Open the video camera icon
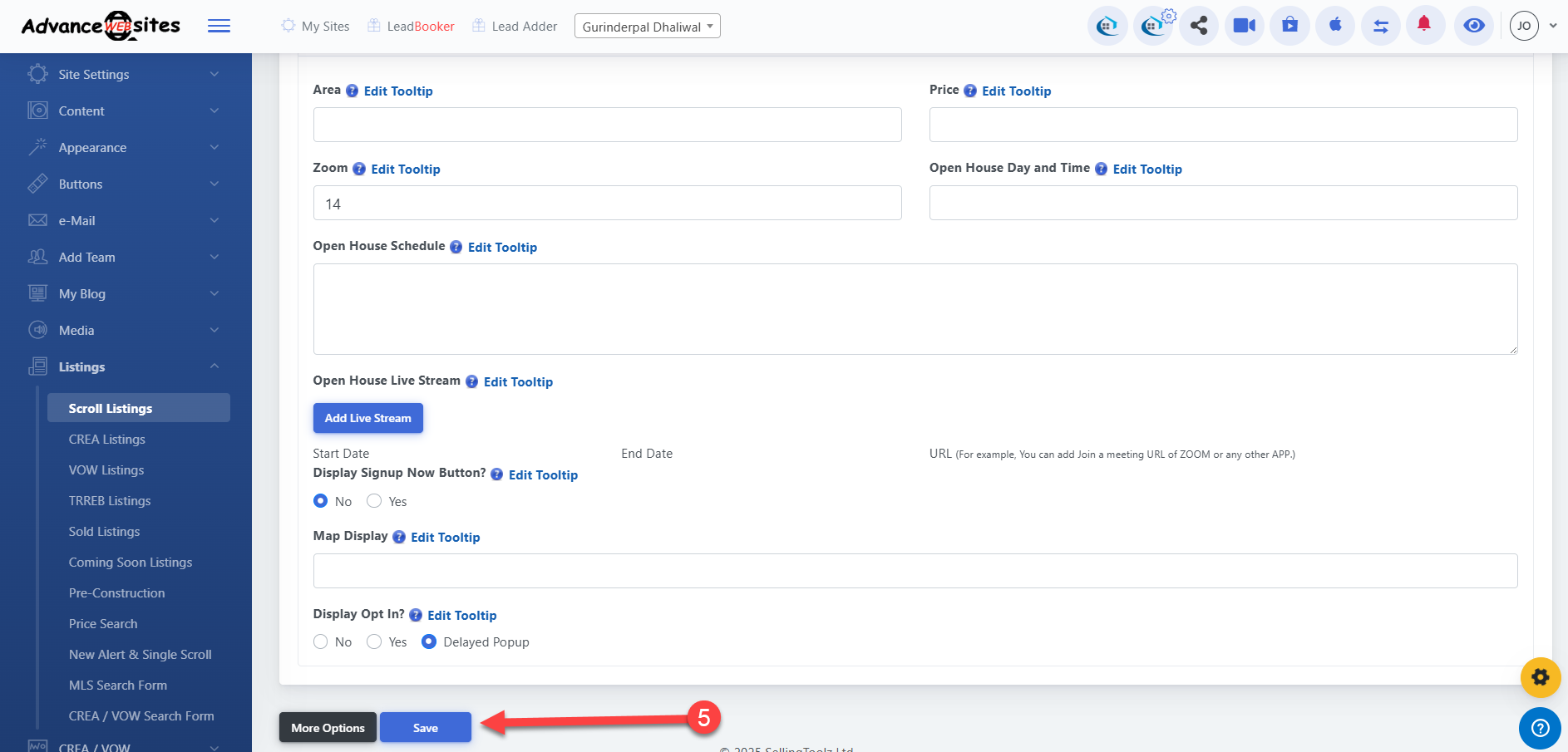 (x=1244, y=26)
